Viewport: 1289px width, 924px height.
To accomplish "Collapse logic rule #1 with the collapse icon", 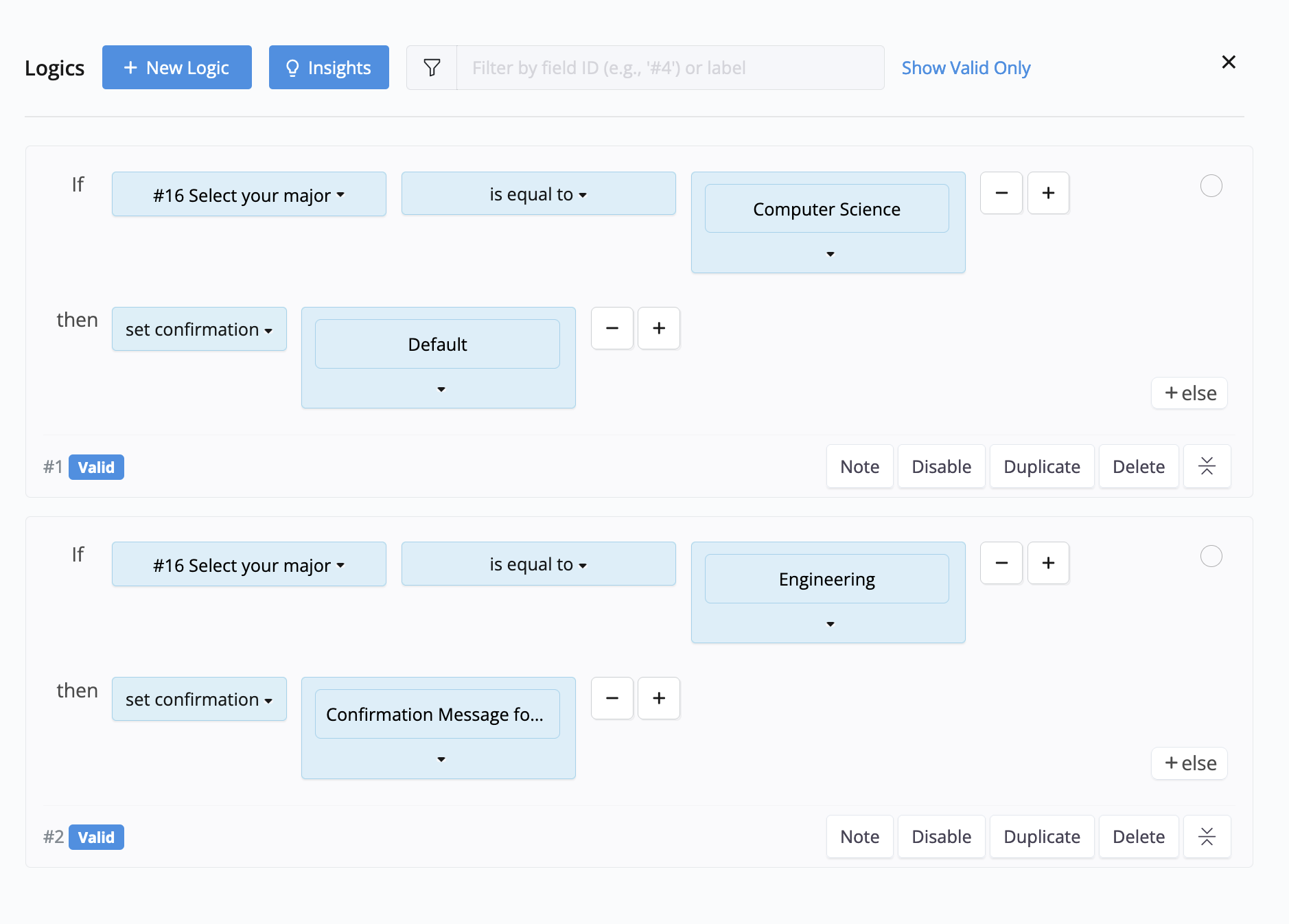I will coord(1207,467).
